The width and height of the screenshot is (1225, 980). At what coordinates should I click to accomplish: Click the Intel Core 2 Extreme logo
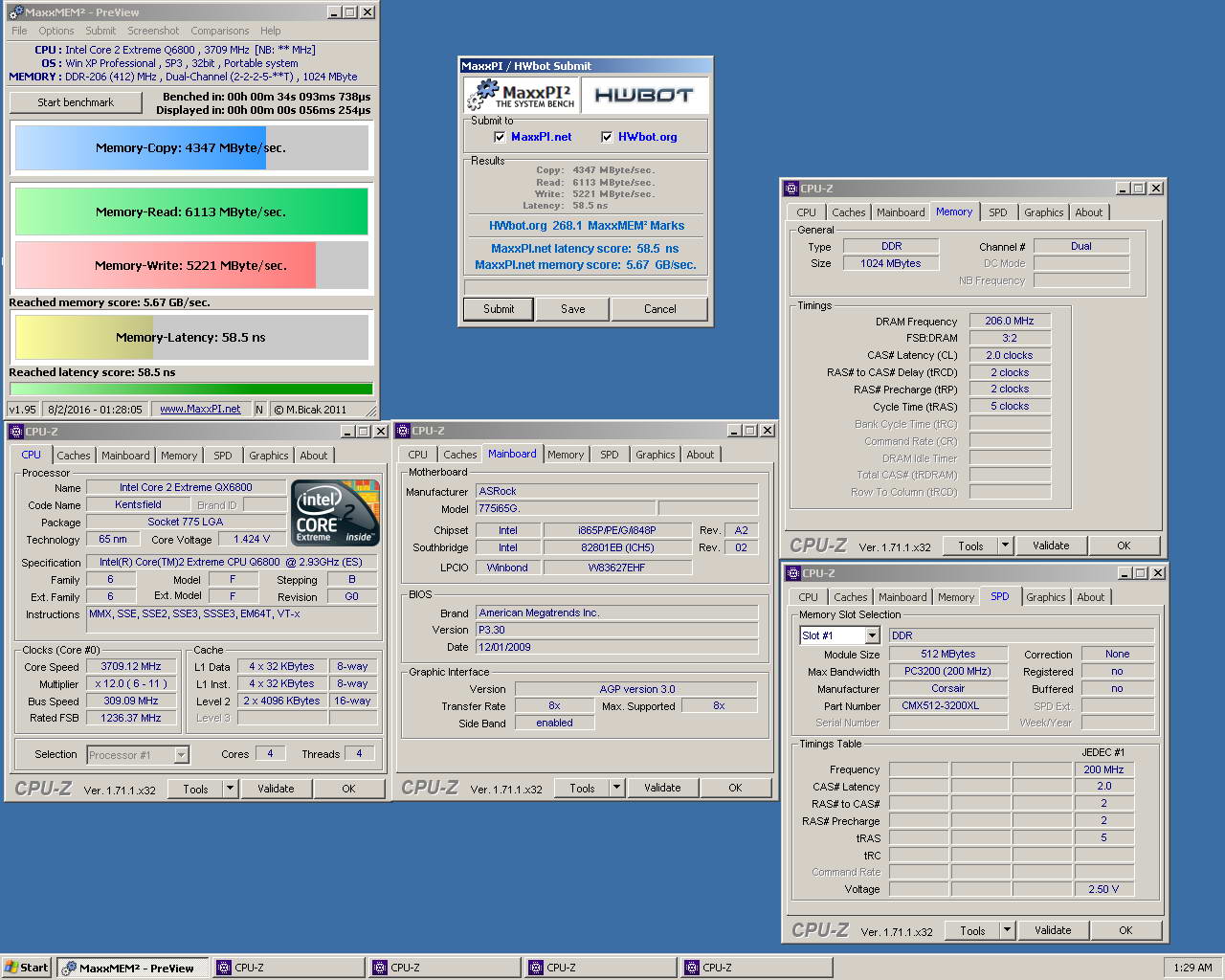(x=335, y=513)
